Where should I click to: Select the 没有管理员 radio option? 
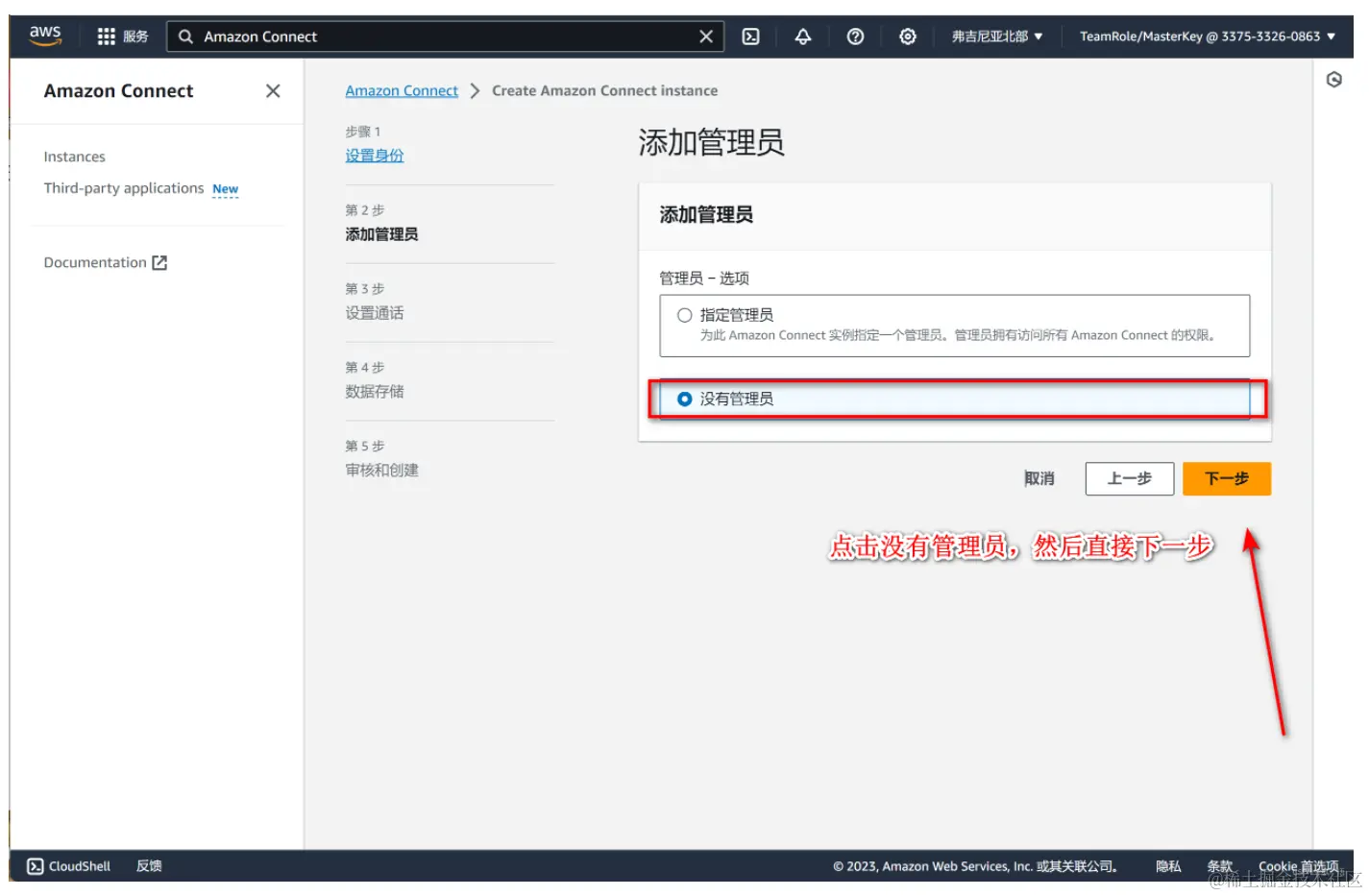[x=685, y=399]
